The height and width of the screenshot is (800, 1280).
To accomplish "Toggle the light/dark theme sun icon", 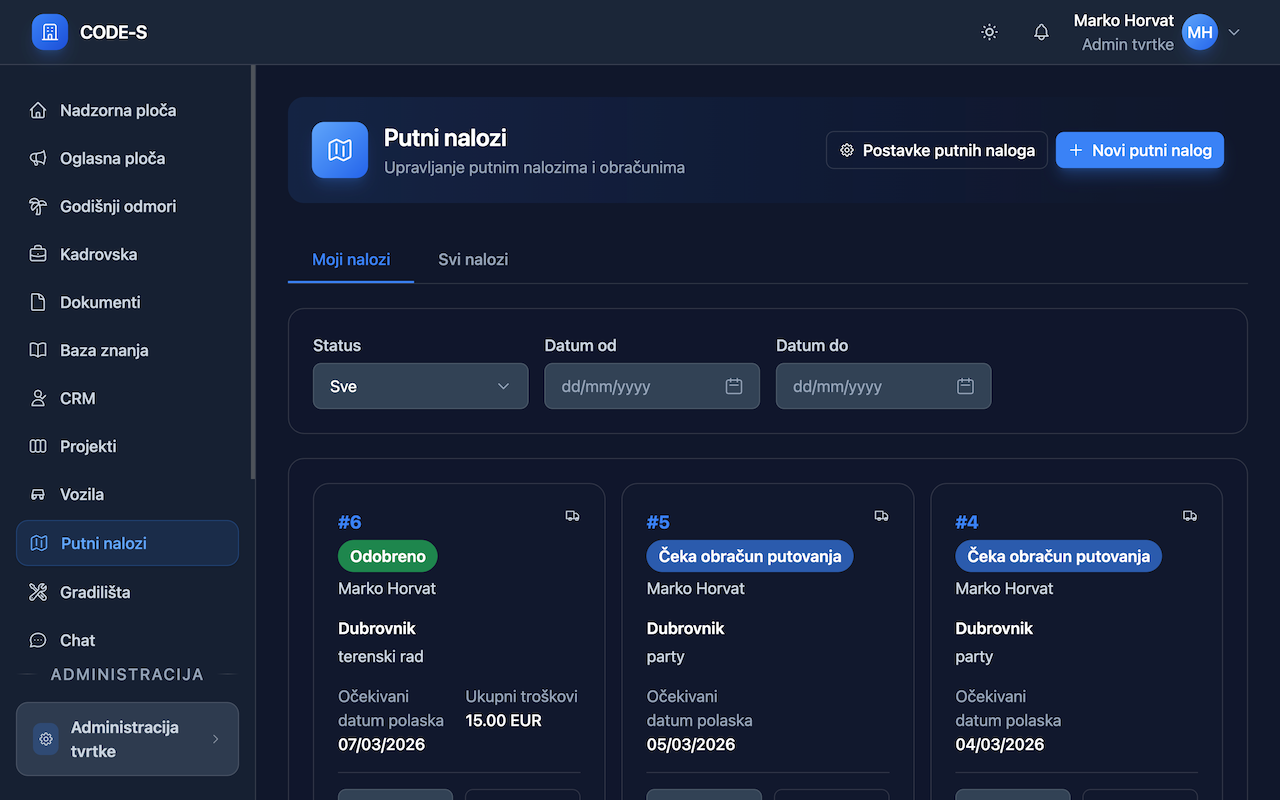I will click(x=989, y=32).
